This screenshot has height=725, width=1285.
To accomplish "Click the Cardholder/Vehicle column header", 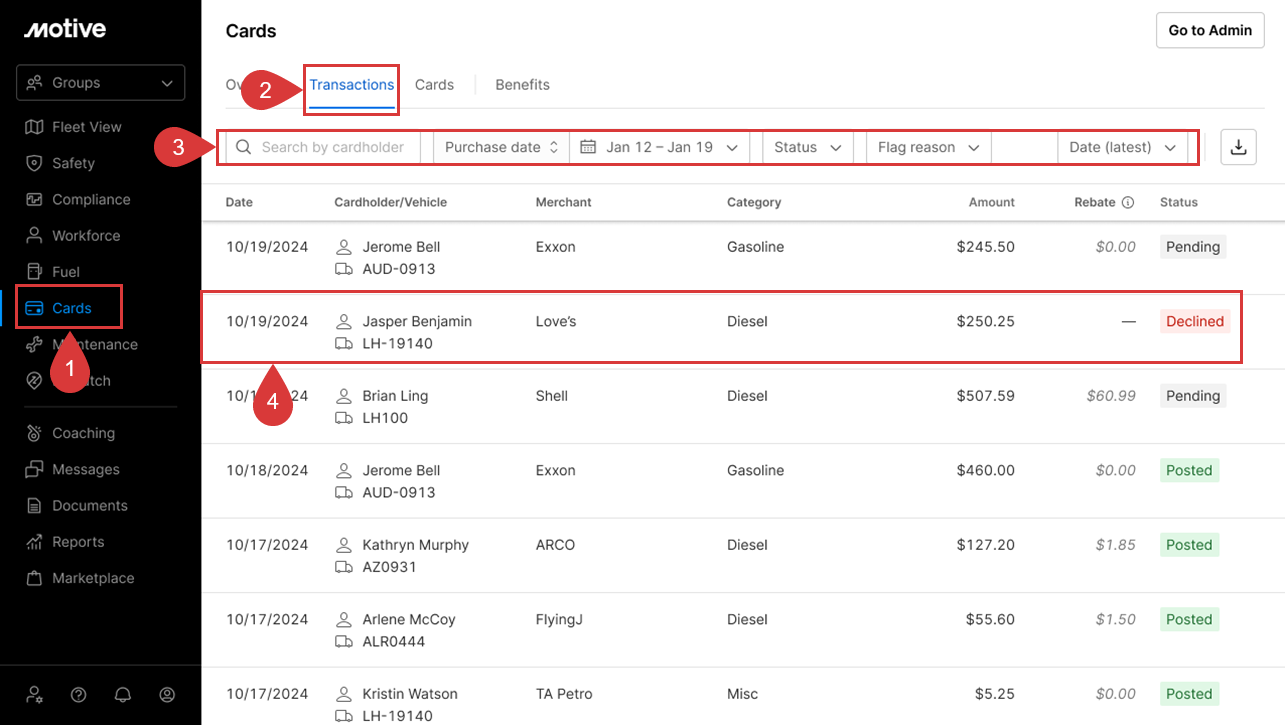I will coord(390,202).
